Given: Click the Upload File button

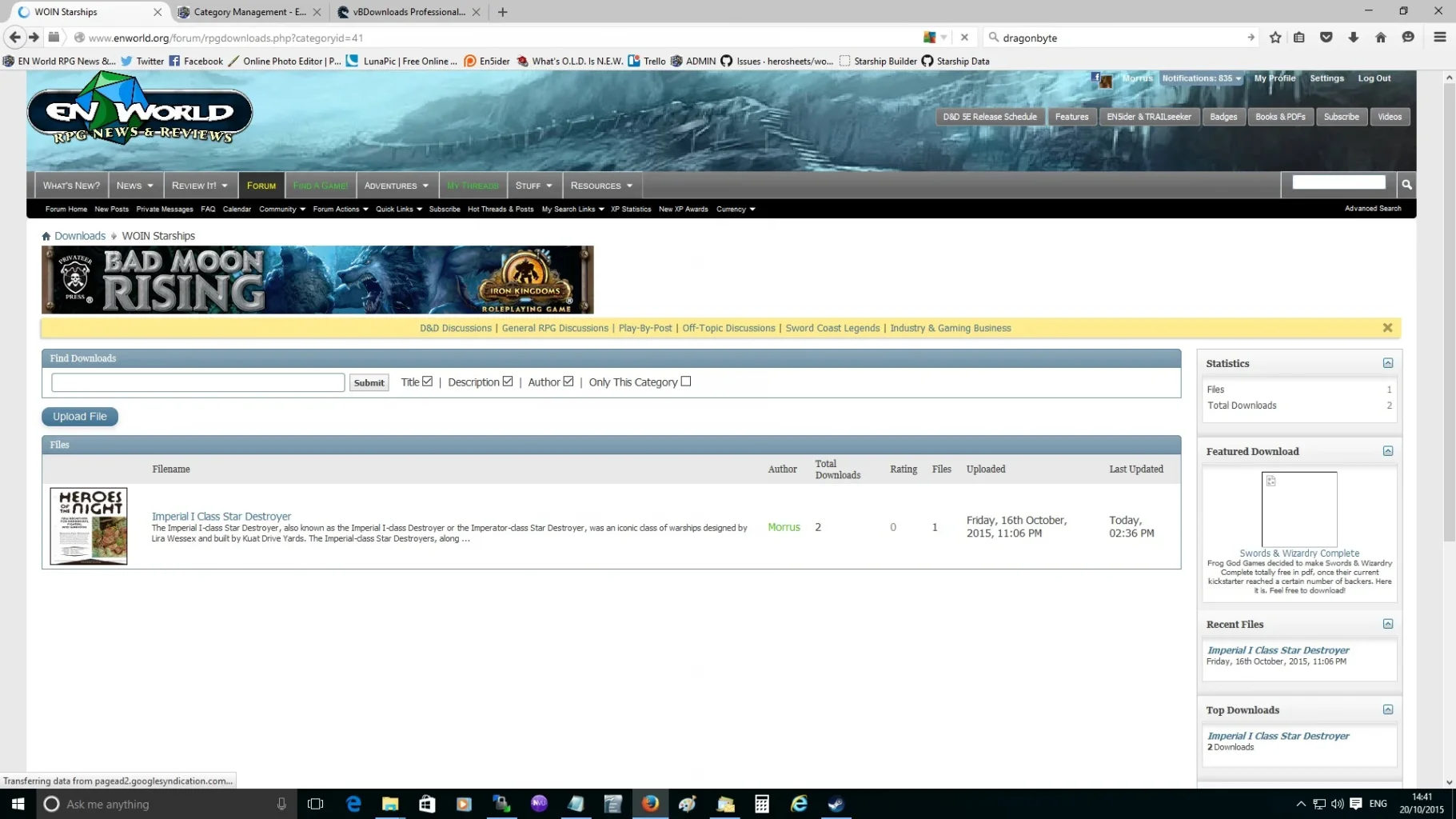Looking at the screenshot, I should coord(80,417).
